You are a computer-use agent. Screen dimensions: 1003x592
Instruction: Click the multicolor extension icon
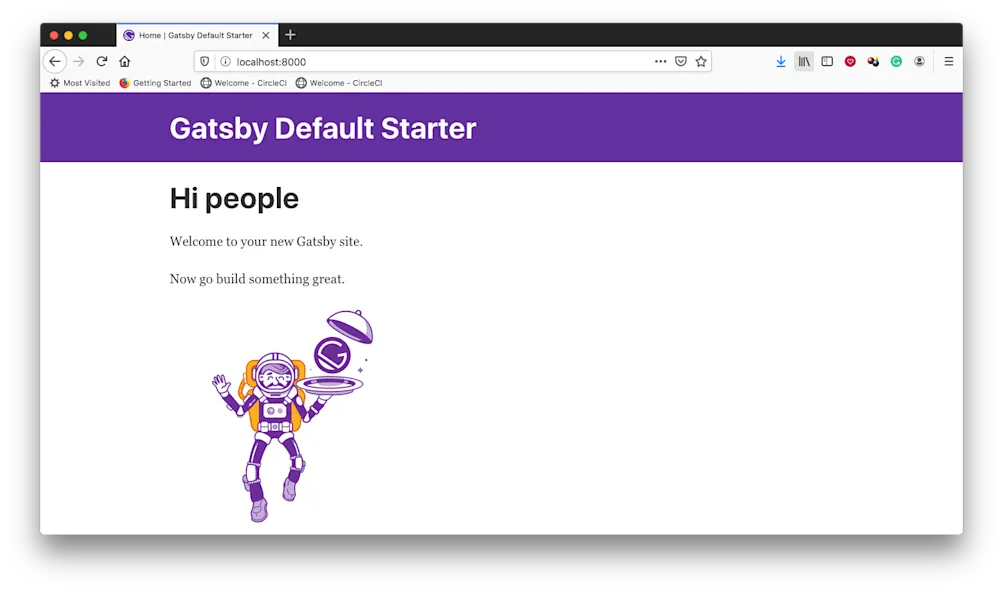(873, 61)
